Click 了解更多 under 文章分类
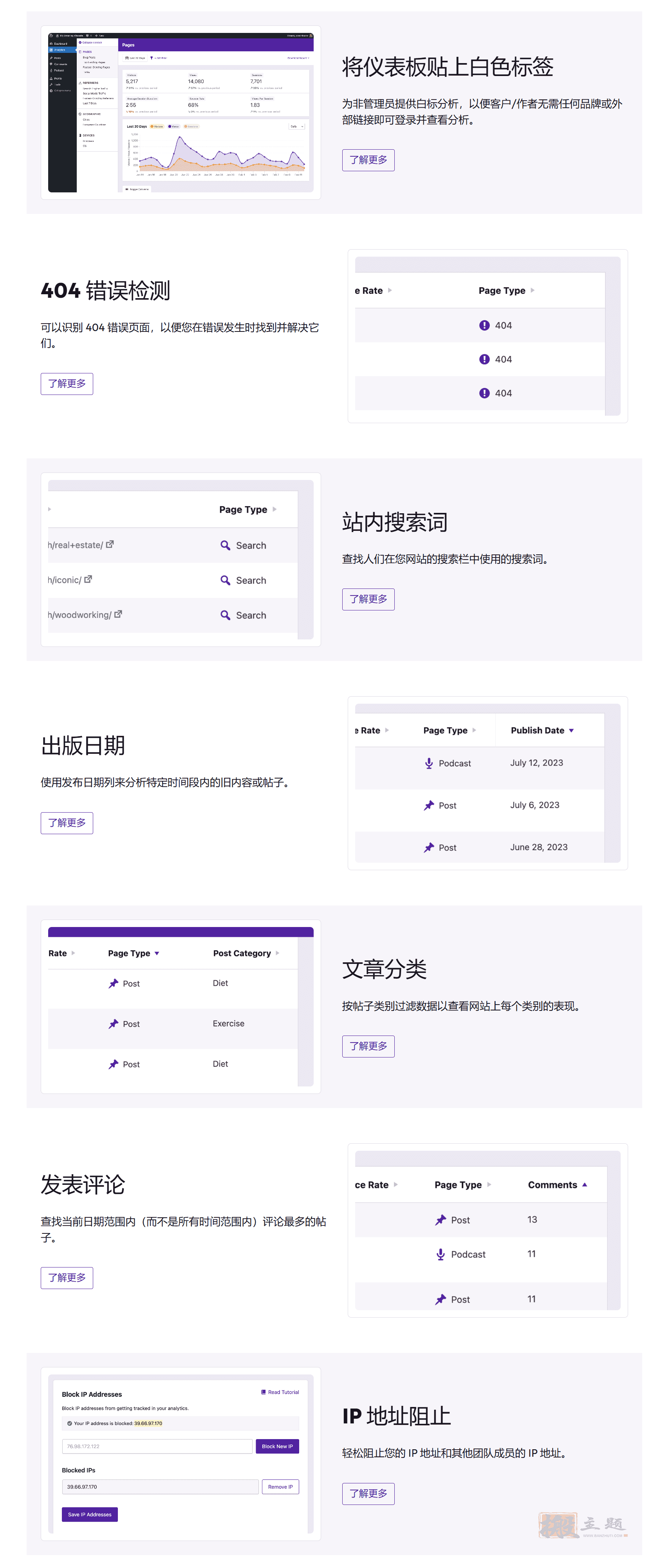The height and width of the screenshot is (1568, 661). (x=368, y=1047)
